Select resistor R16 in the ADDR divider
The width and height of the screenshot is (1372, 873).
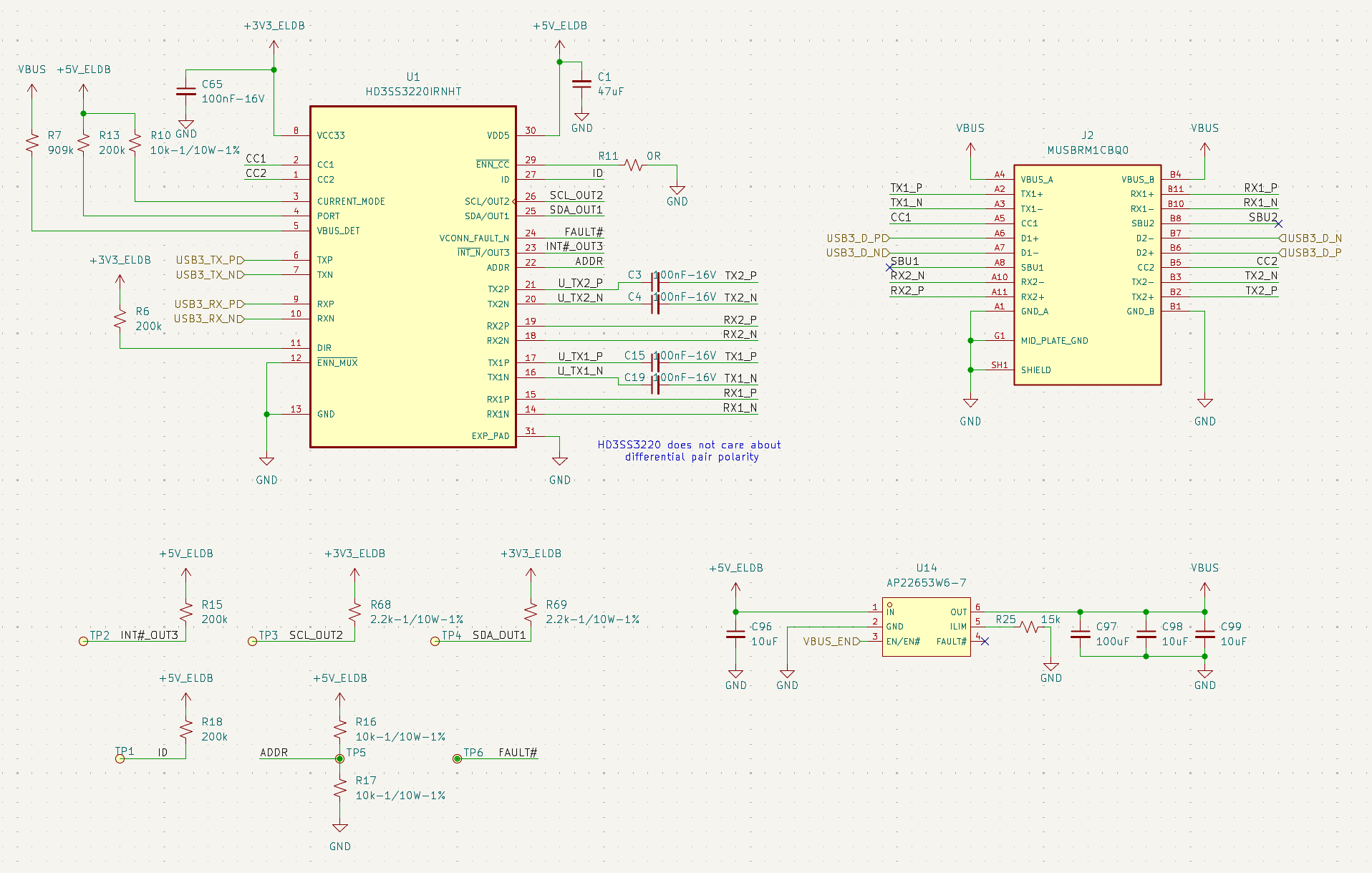pyautogui.click(x=340, y=729)
